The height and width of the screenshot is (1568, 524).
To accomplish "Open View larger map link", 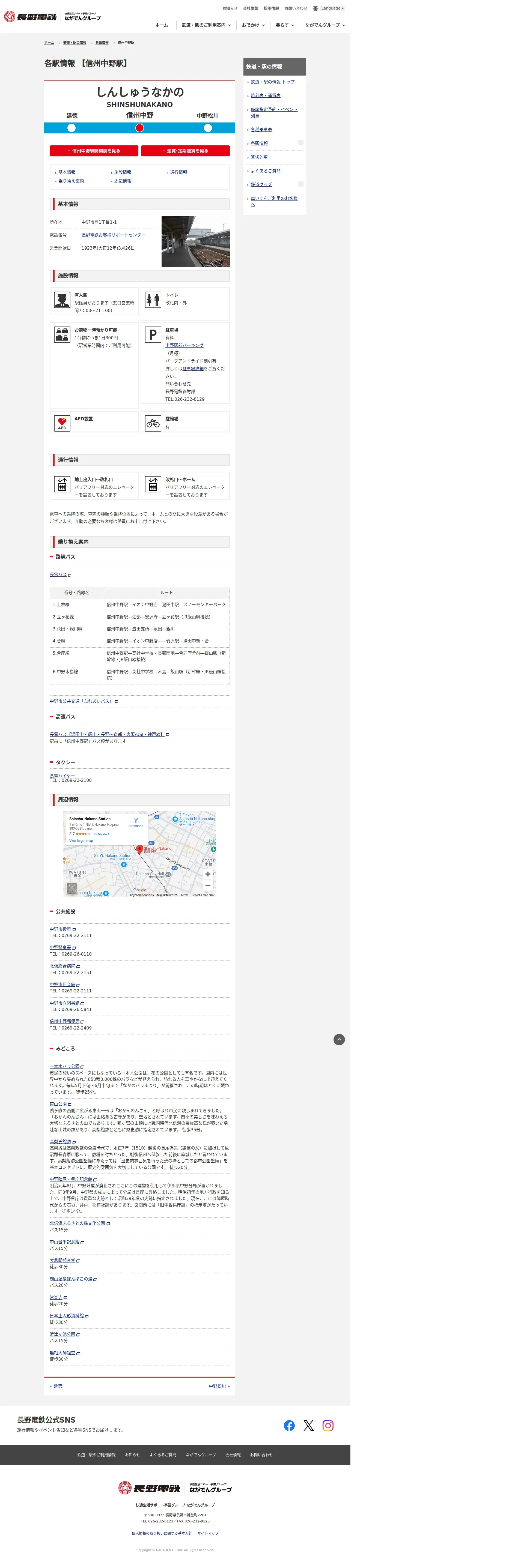I will click(x=81, y=841).
